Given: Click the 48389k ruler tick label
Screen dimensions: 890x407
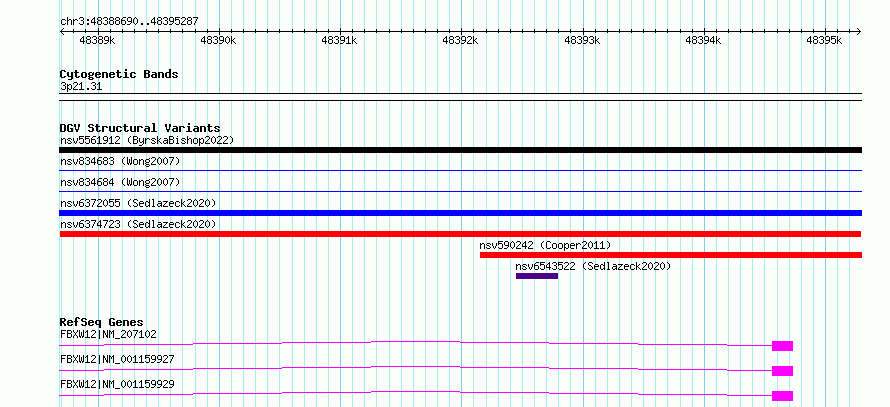Looking at the screenshot, I should (x=97, y=41).
